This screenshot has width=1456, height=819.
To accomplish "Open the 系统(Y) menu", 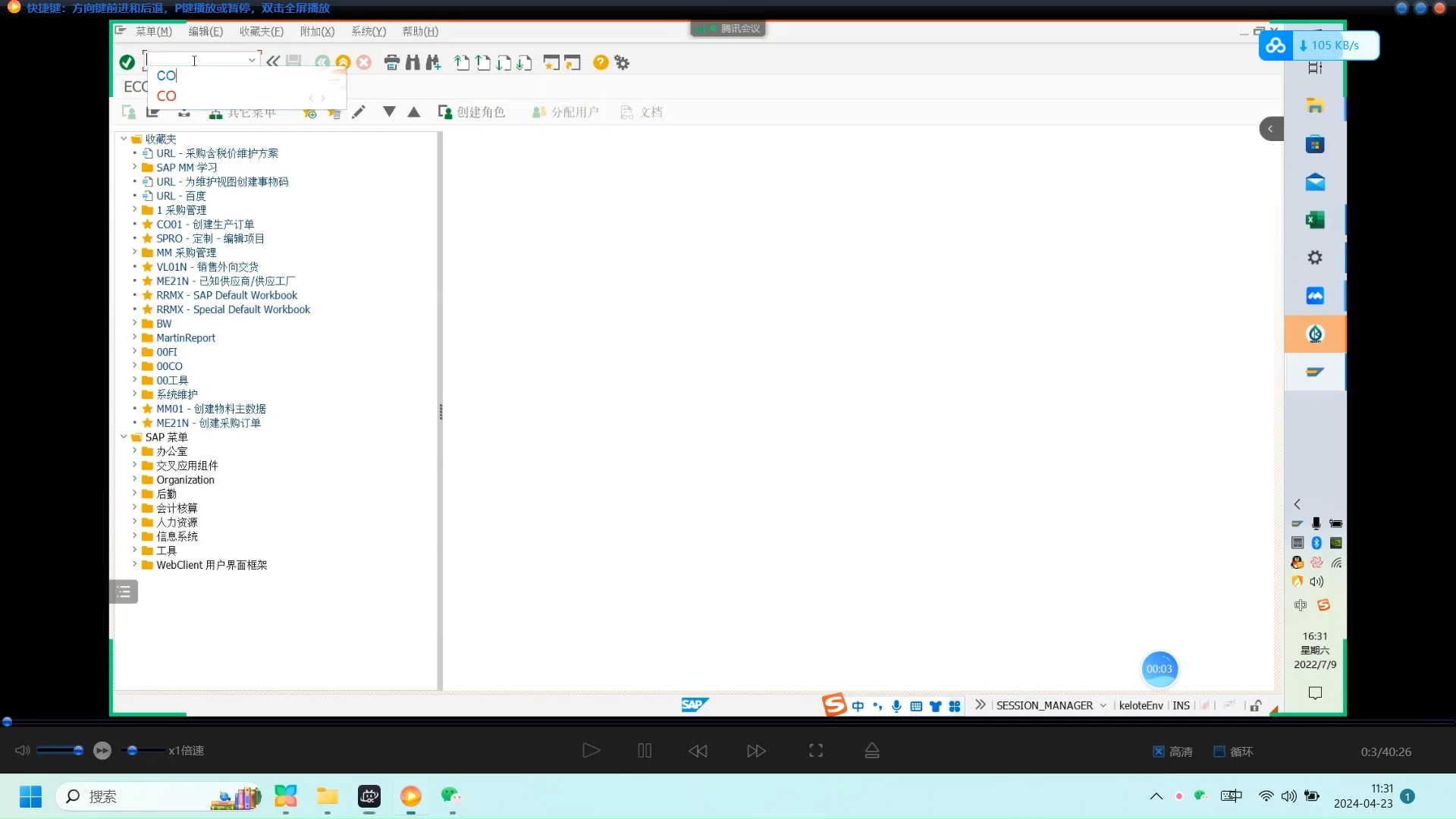I will [x=369, y=31].
